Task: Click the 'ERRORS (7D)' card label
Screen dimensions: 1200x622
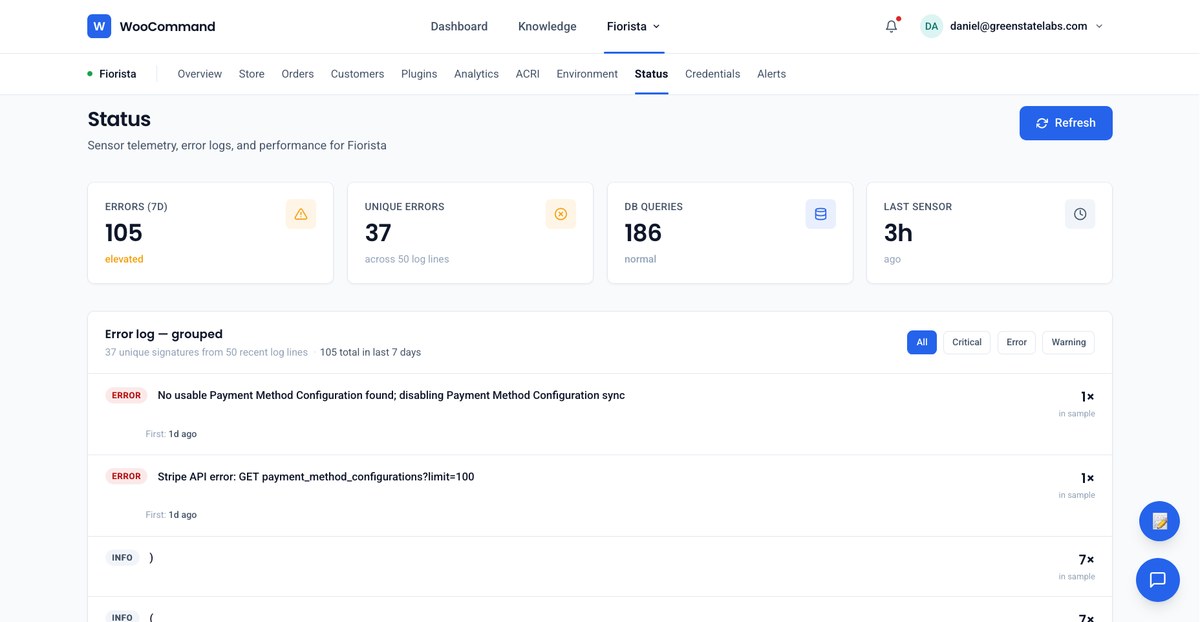Action: click(136, 207)
